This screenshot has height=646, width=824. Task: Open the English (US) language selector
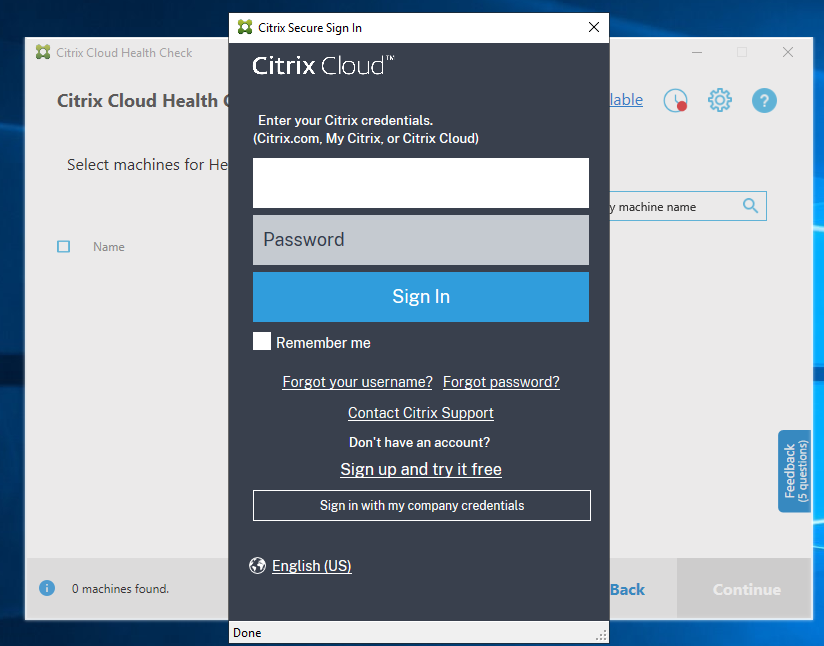click(x=312, y=566)
